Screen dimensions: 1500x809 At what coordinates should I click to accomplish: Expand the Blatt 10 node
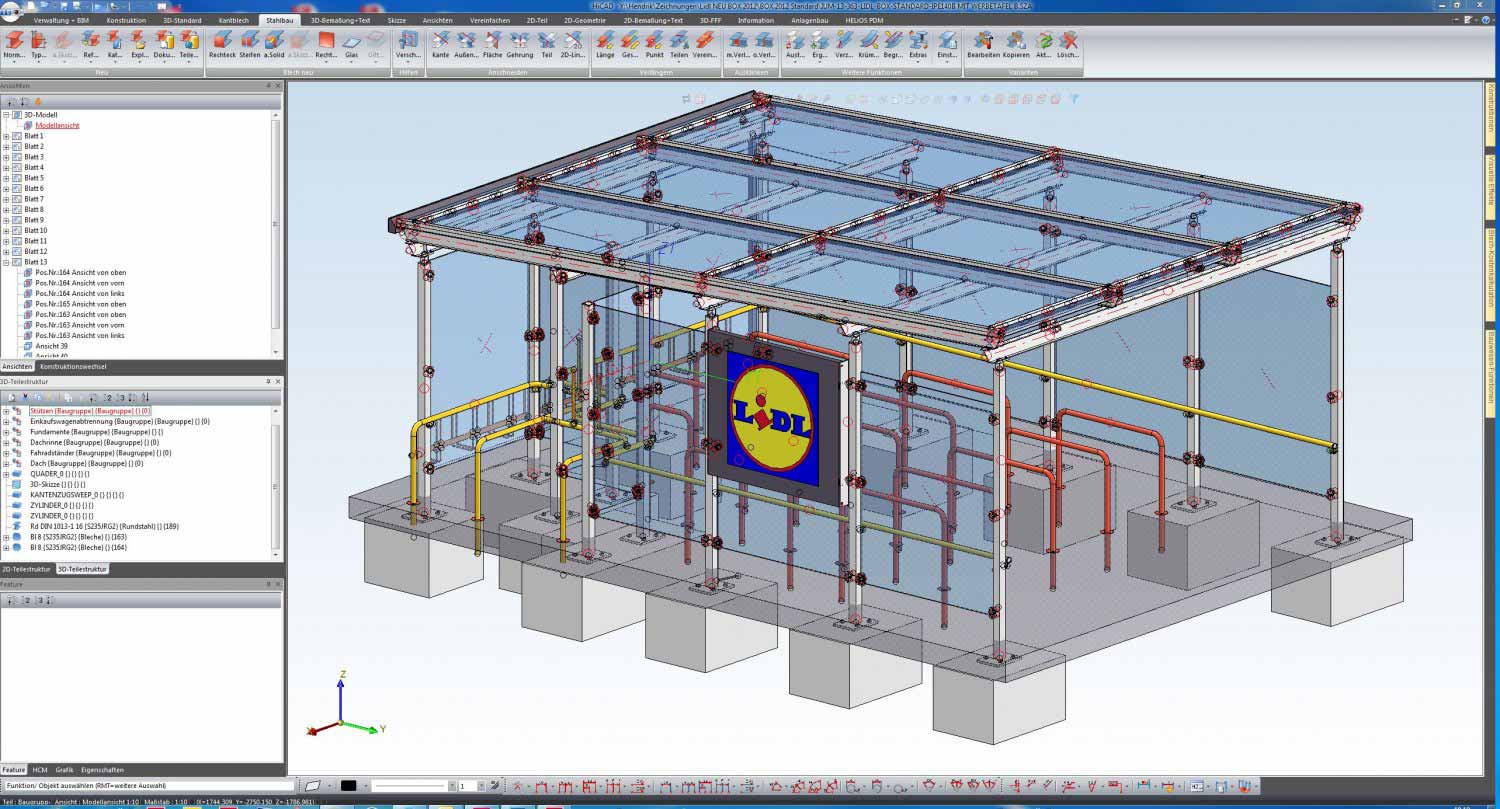(x=6, y=230)
